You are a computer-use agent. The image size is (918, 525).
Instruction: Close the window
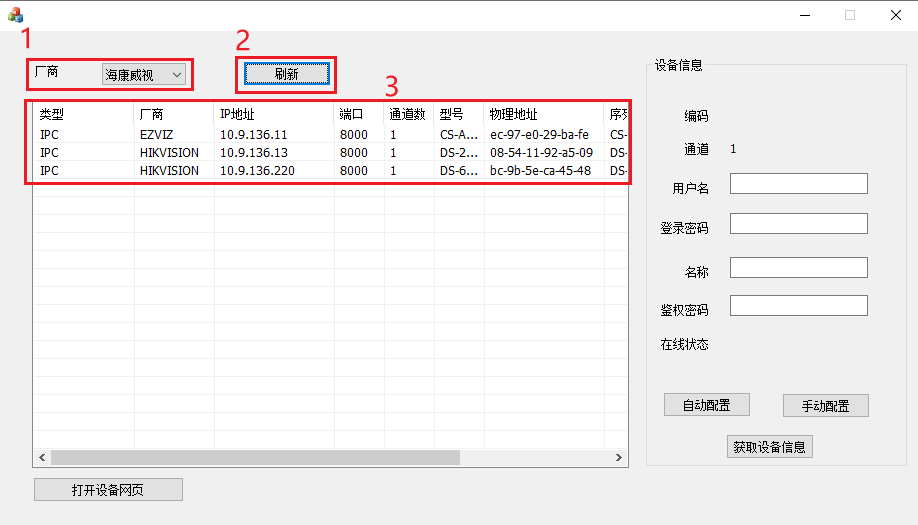[896, 15]
